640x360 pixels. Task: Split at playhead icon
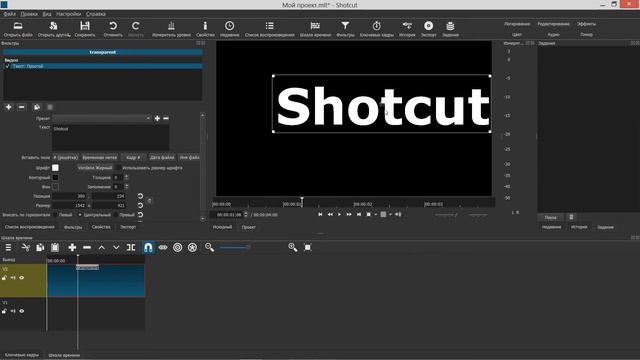click(x=131, y=247)
